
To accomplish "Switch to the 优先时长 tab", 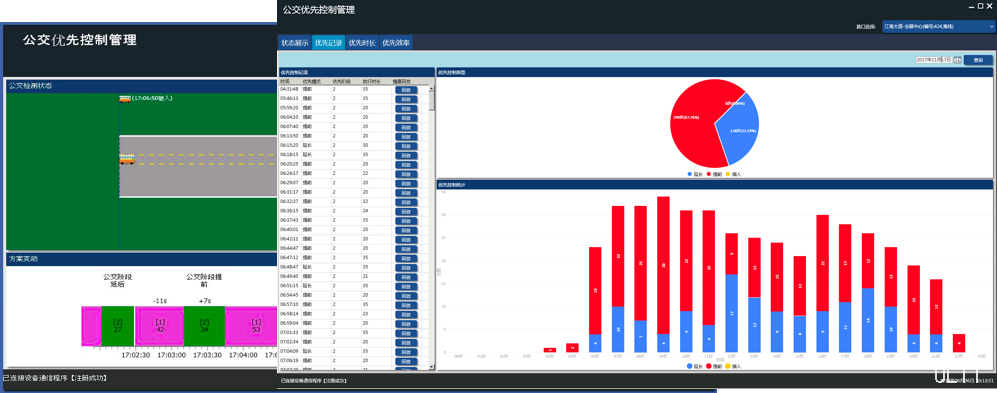I will 362,43.
